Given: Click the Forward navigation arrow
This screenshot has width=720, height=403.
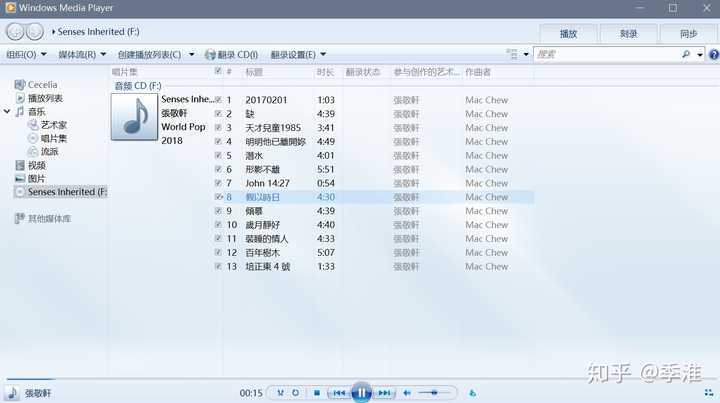Looking at the screenshot, I should click(x=35, y=32).
